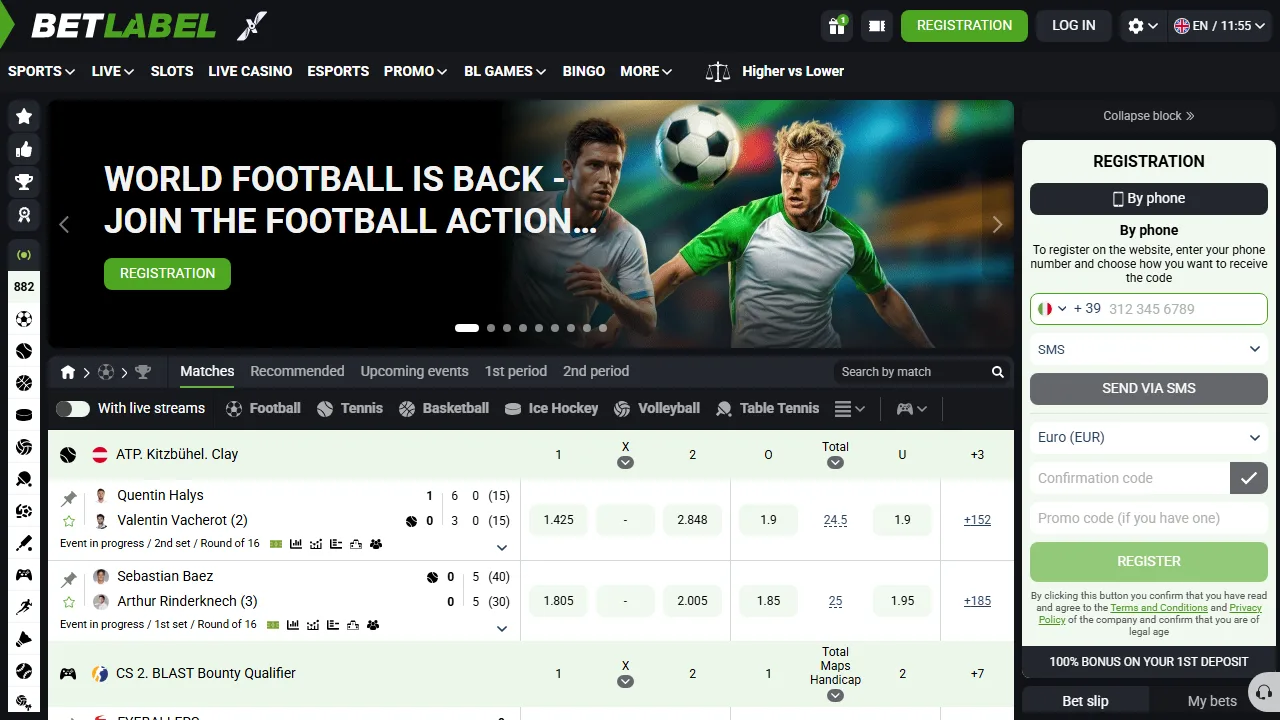Select the badminton shuttlecock sidebar icon

24,639
